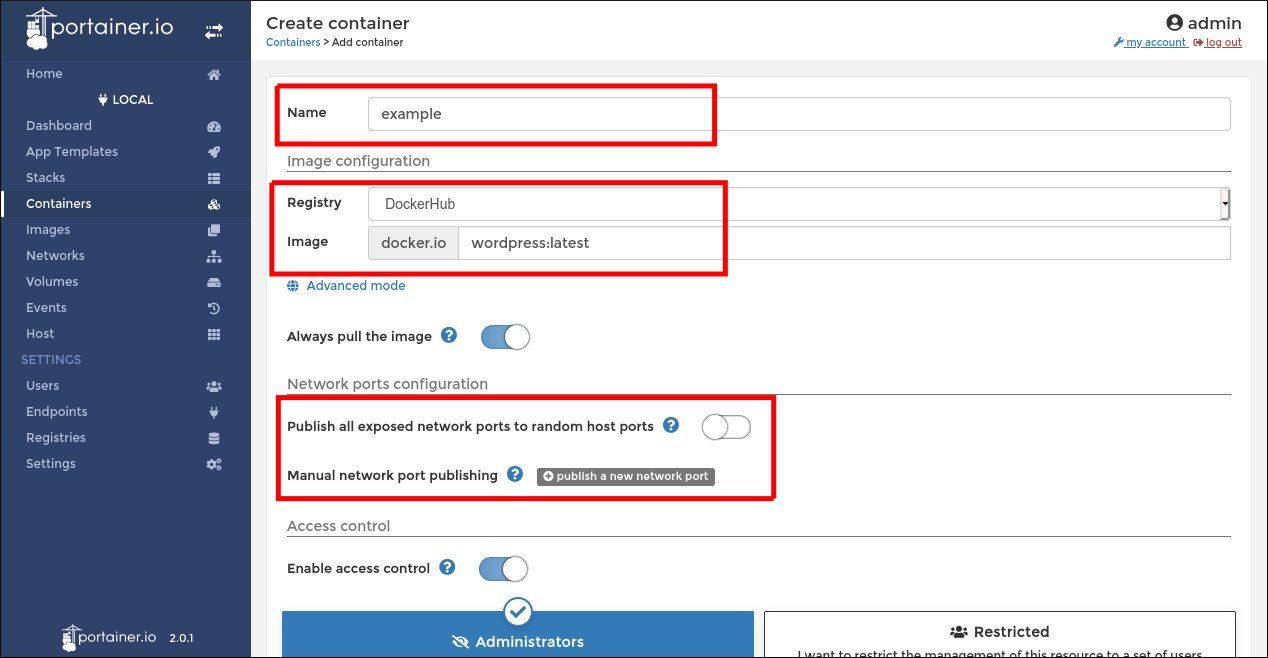
Task: Click publish a new network port
Action: click(625, 476)
